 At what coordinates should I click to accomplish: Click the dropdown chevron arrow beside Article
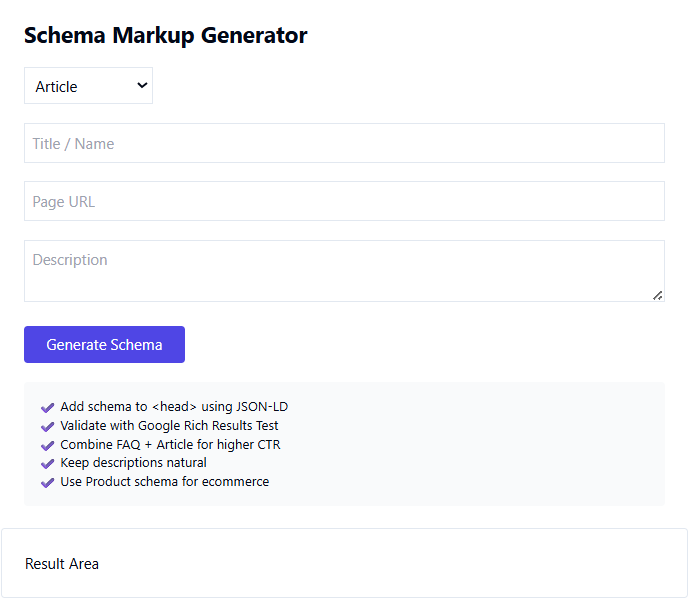pyautogui.click(x=142, y=86)
